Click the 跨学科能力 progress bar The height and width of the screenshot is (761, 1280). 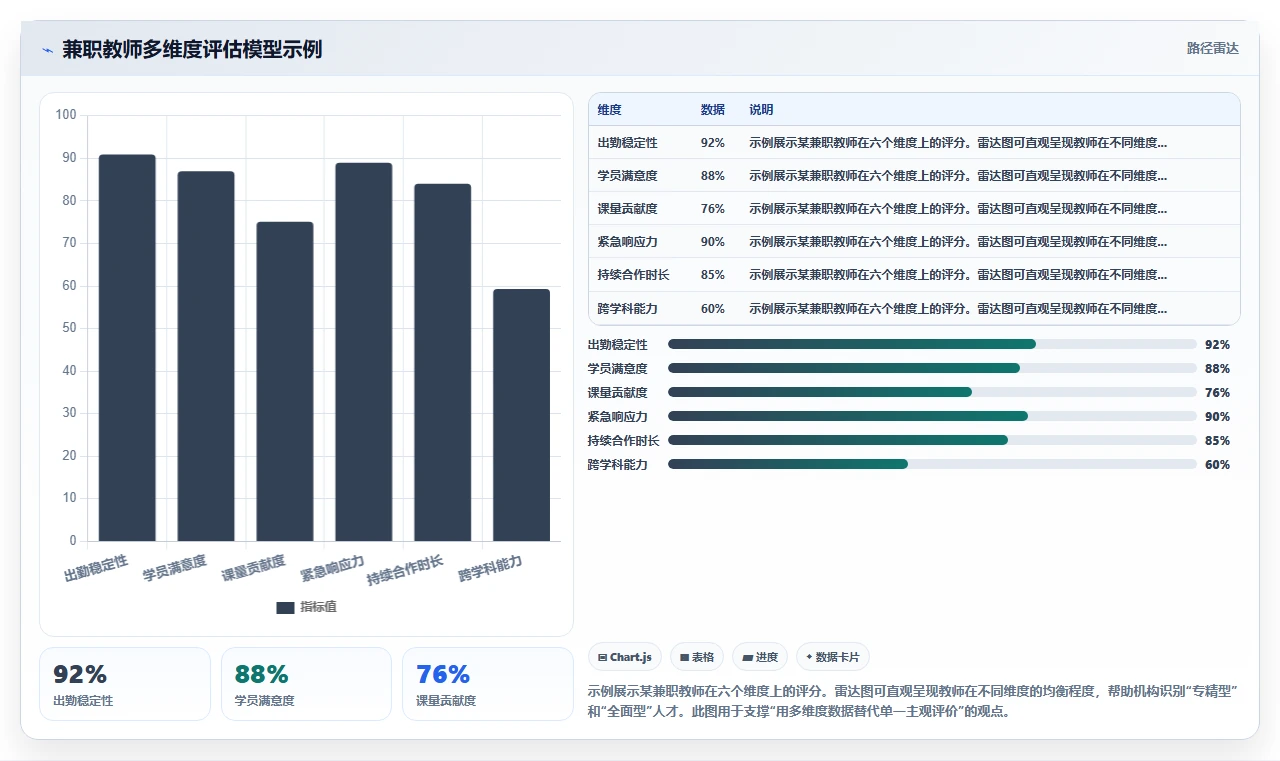(932, 464)
